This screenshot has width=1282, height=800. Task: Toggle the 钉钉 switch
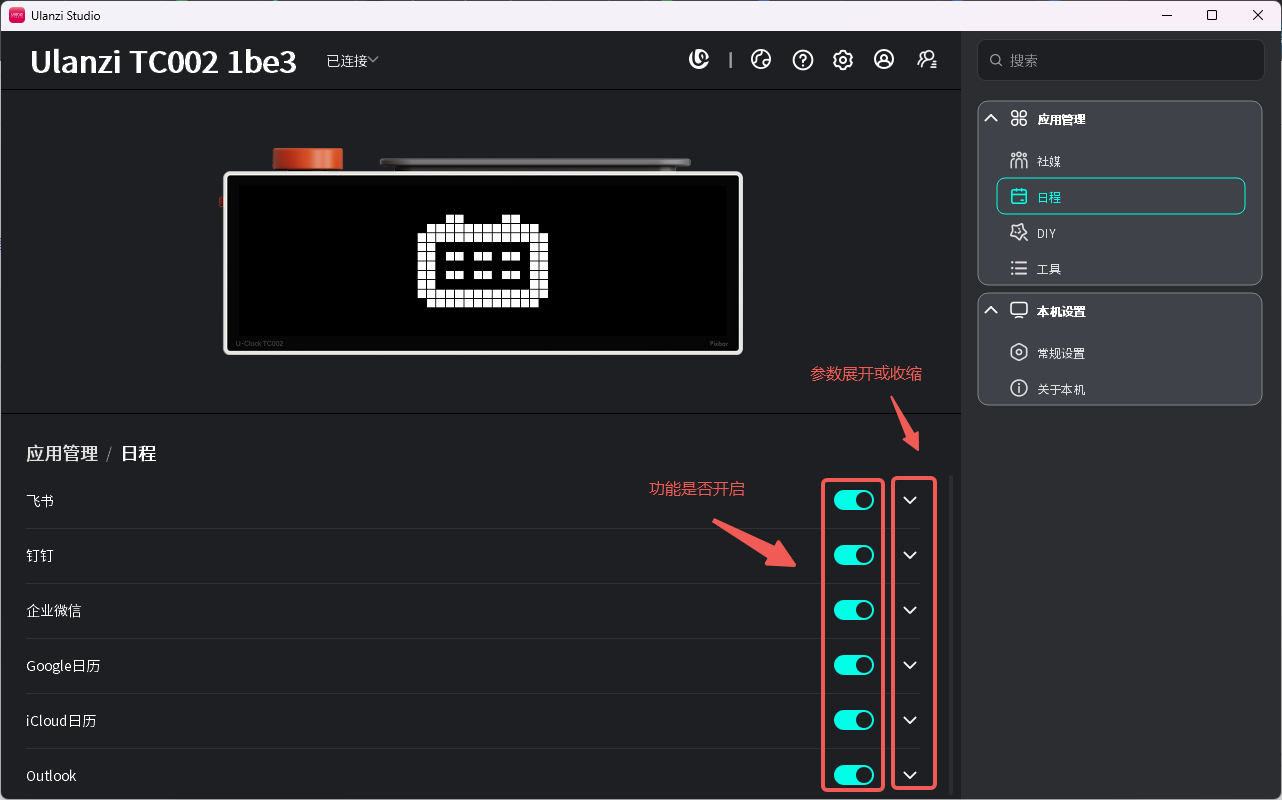click(x=854, y=555)
